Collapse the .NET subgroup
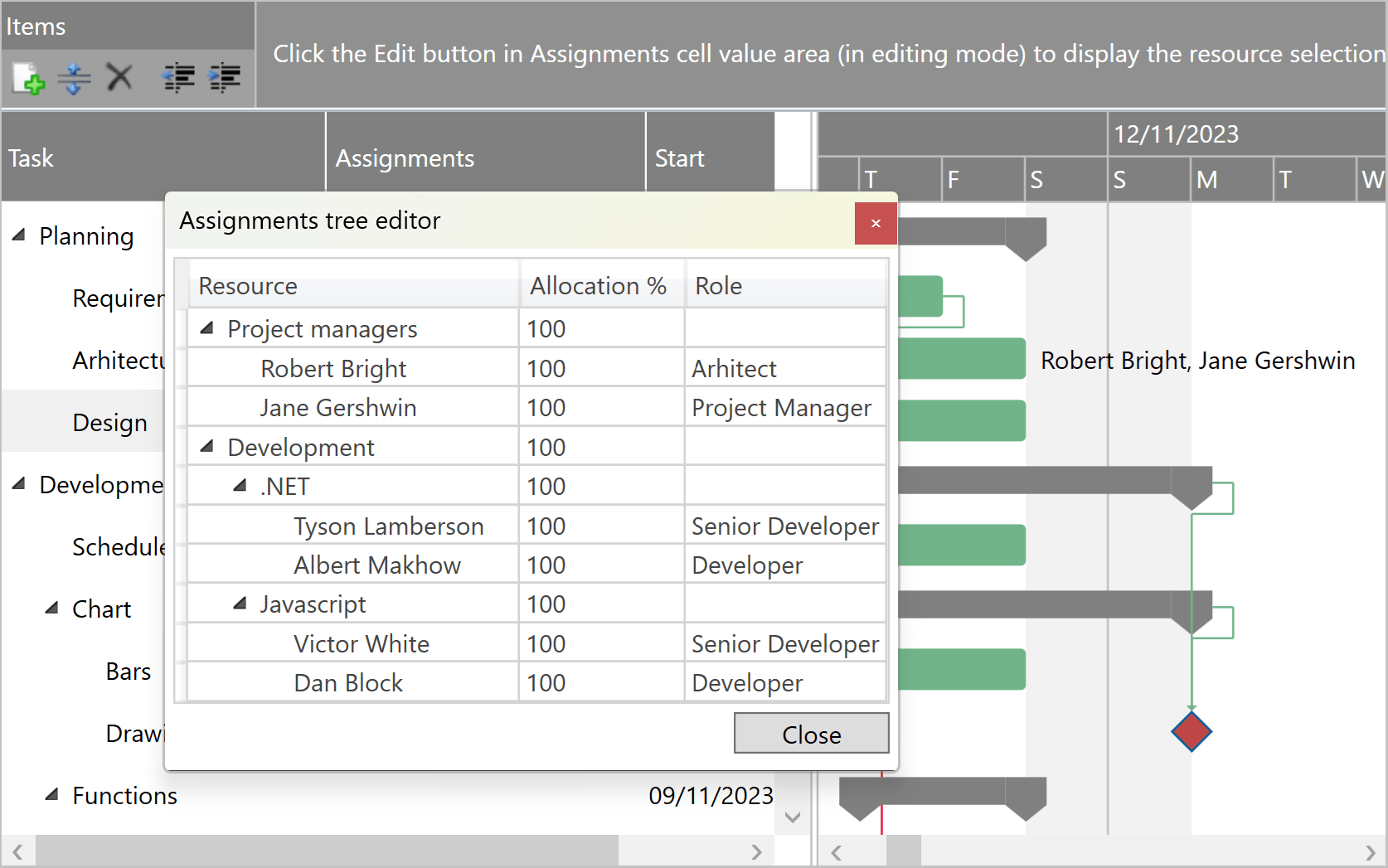The height and width of the screenshot is (868, 1388). click(x=241, y=485)
